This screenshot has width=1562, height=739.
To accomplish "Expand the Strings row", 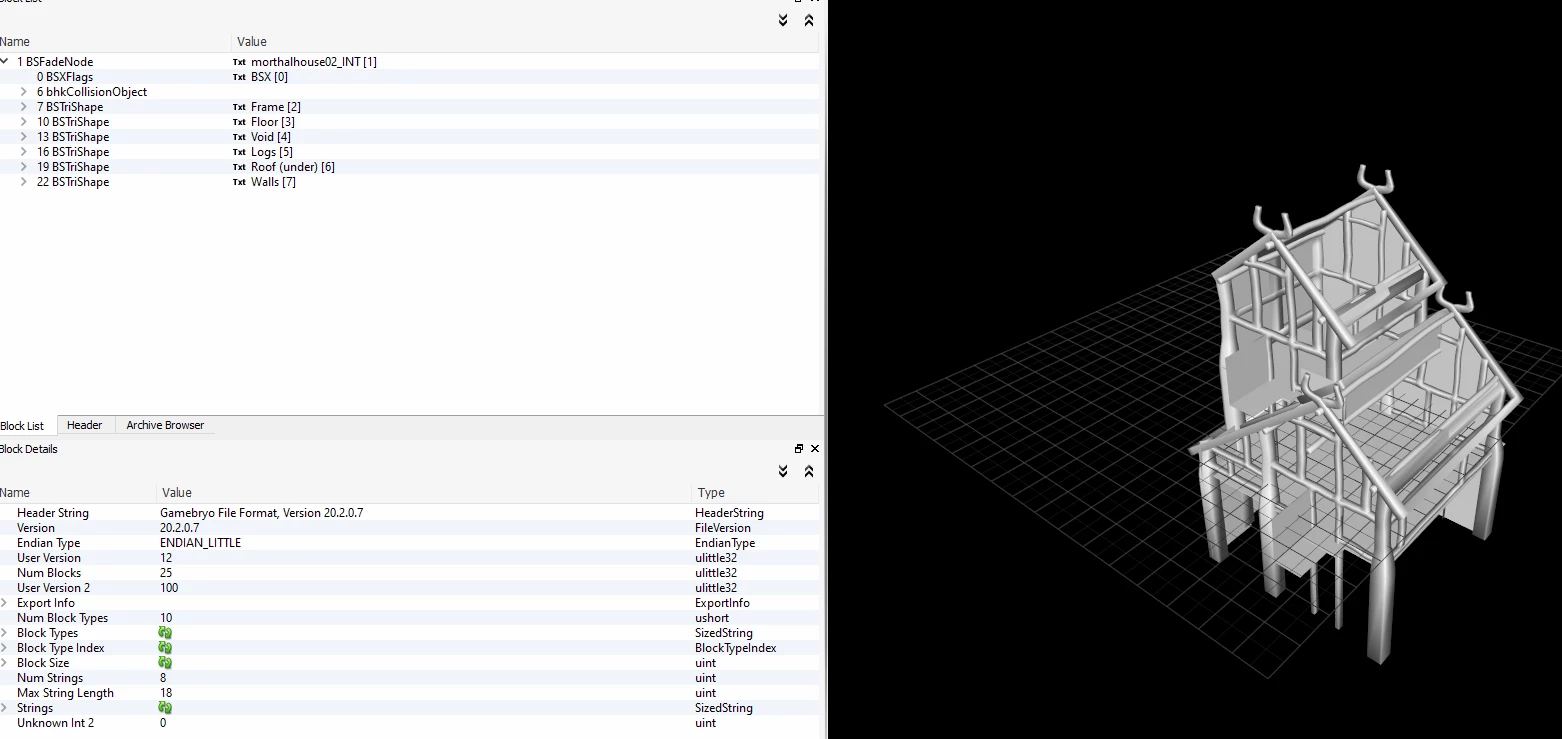I will 5,708.
